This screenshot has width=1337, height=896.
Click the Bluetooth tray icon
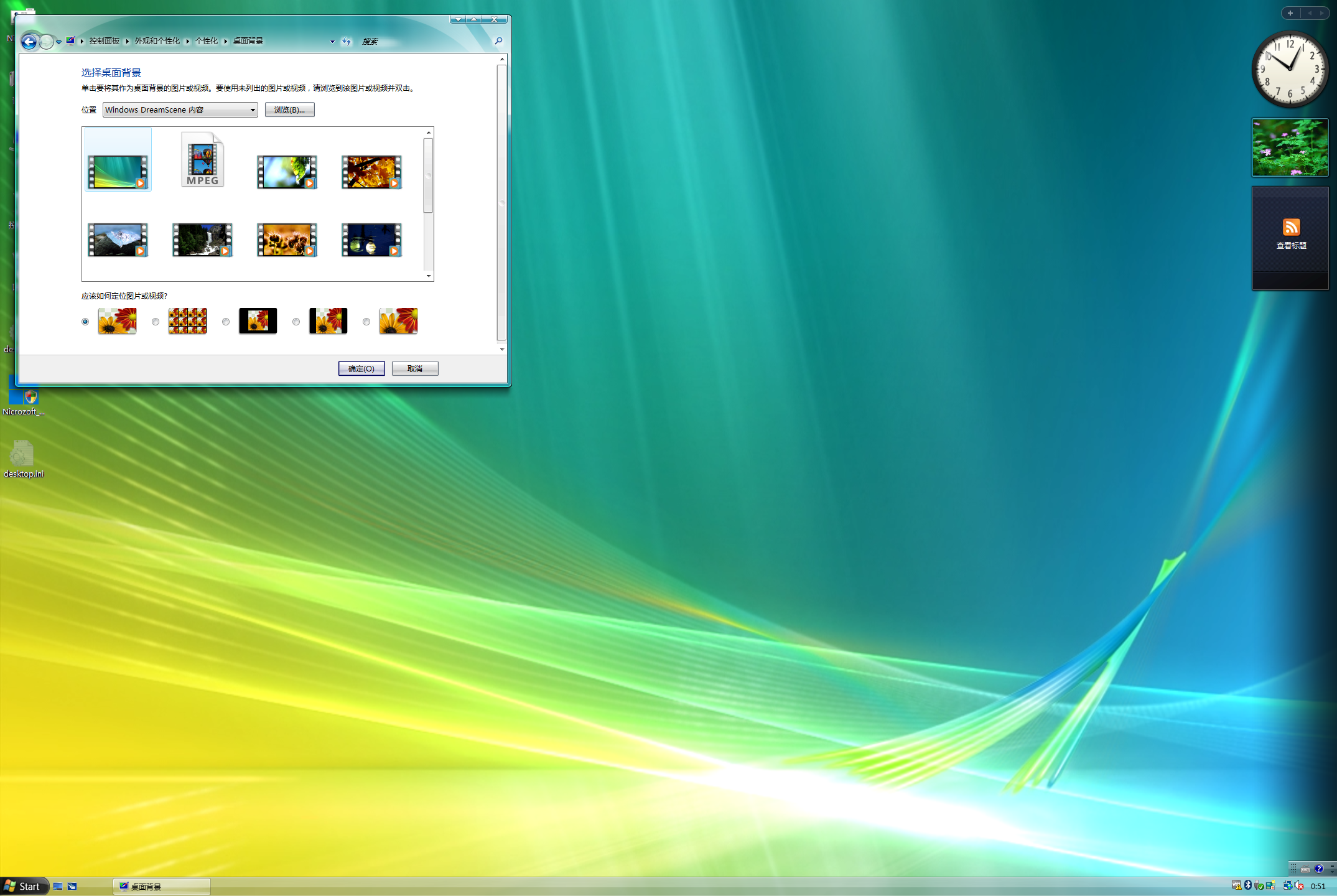click(x=1247, y=885)
